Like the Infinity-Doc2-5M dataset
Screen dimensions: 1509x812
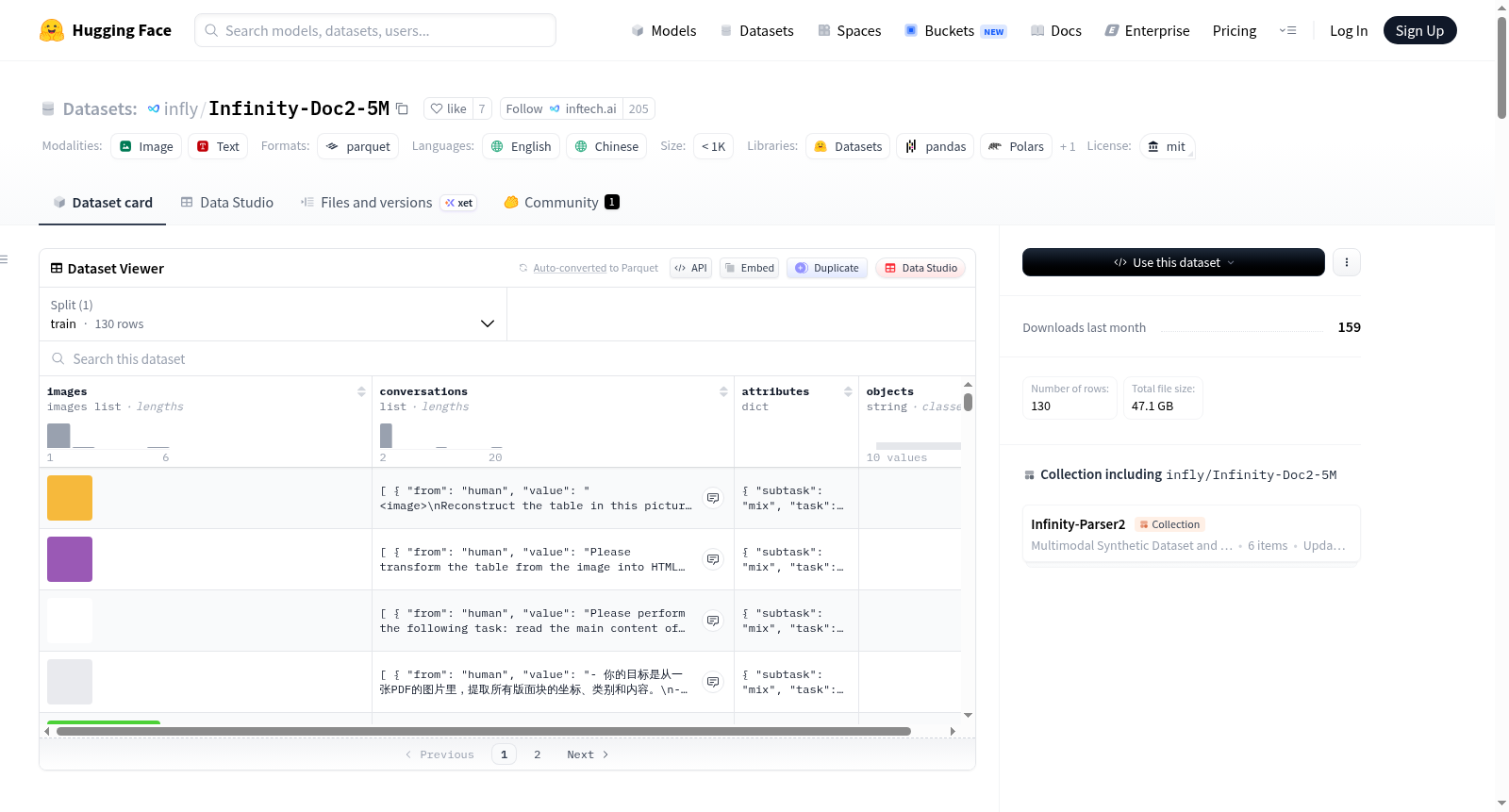[x=449, y=108]
